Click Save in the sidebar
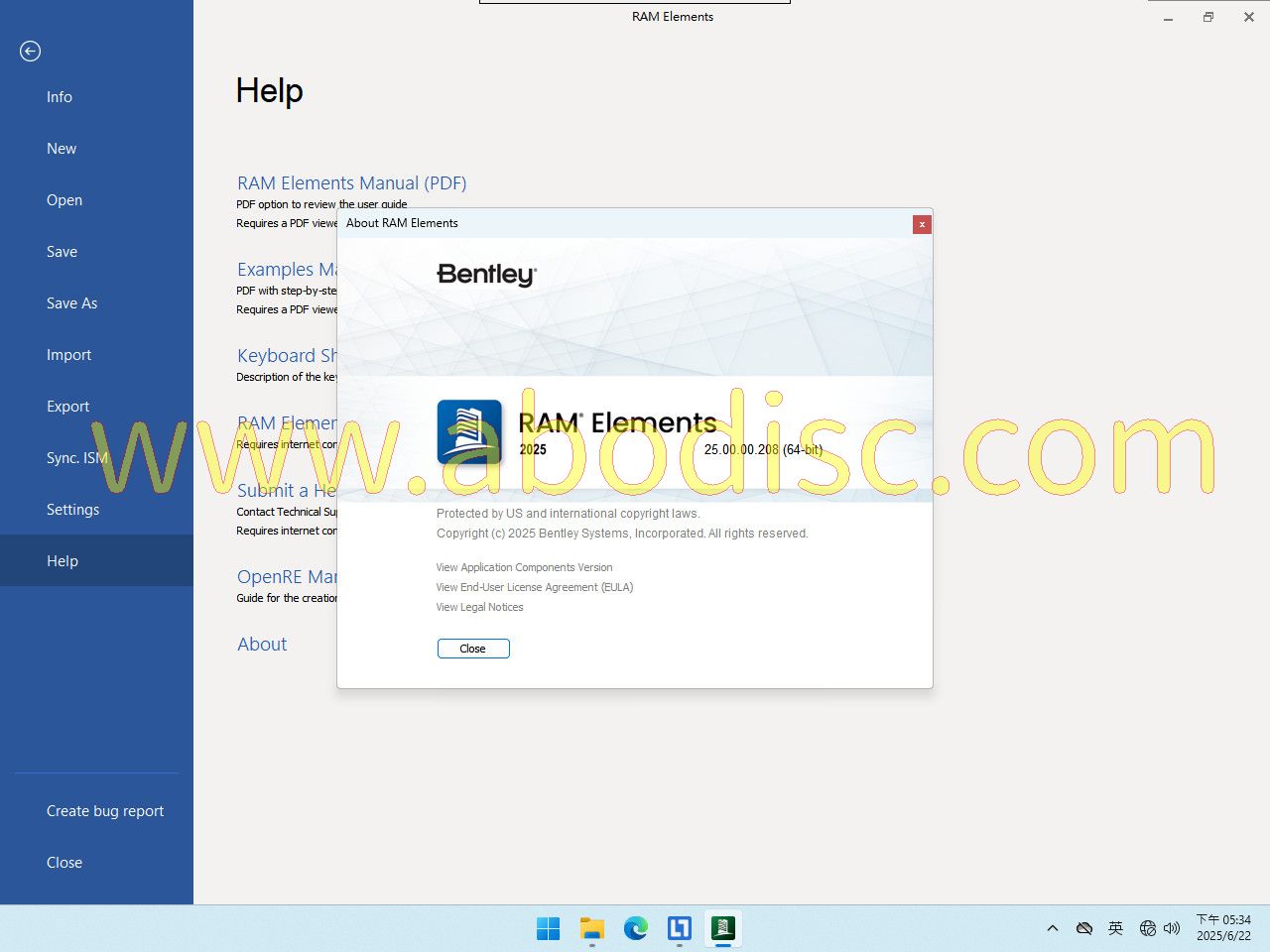1270x952 pixels. point(62,252)
